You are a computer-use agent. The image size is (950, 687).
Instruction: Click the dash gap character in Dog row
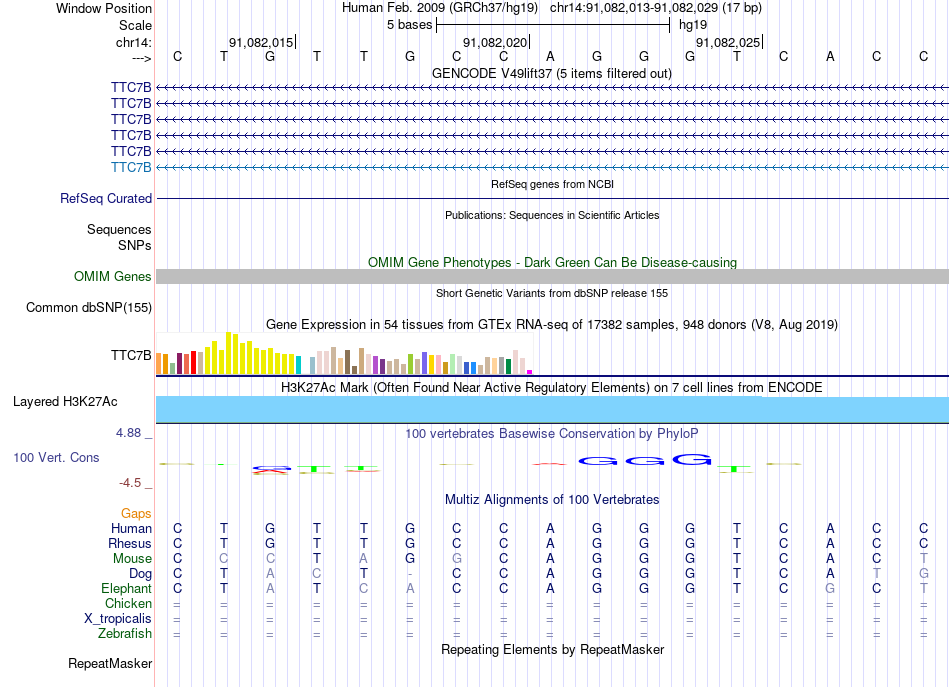tap(410, 574)
